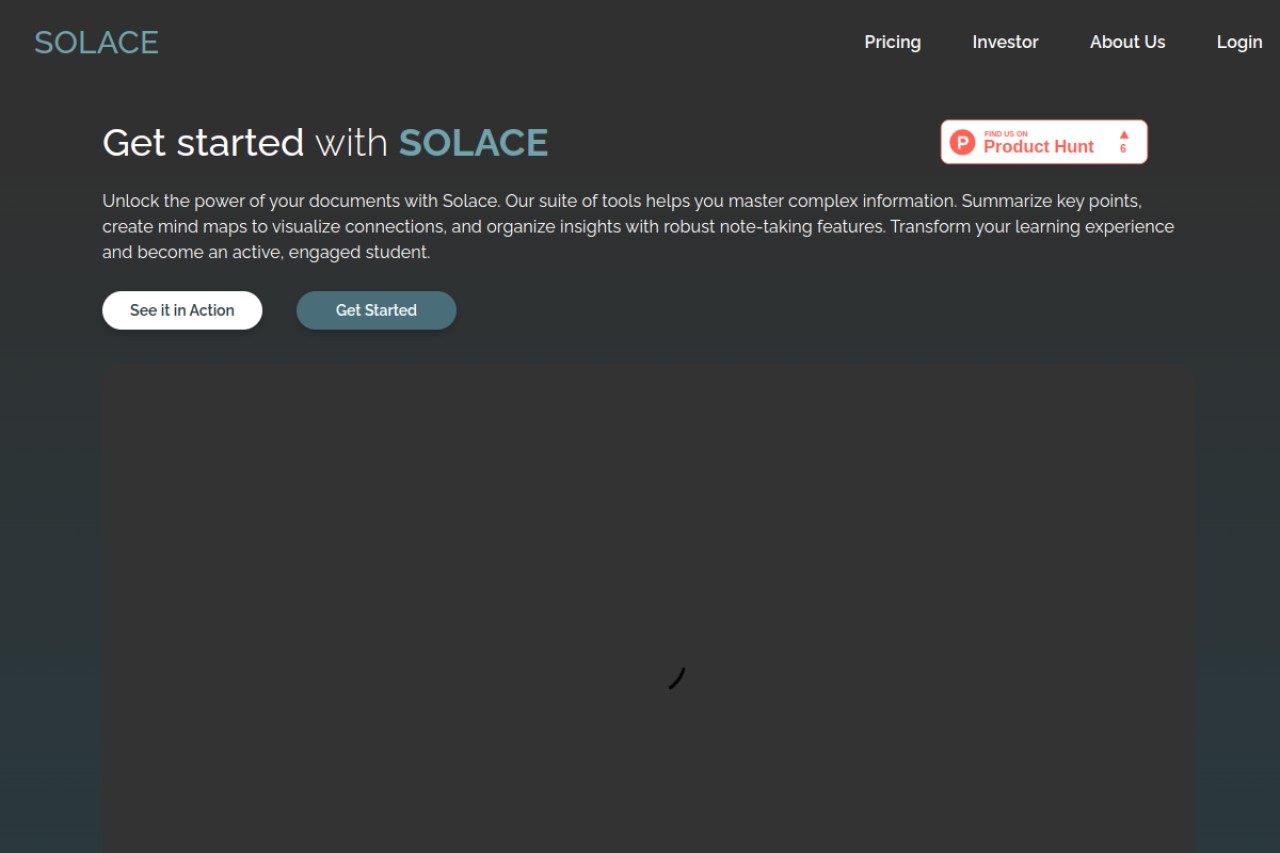Click the loading spinner in the preview panel
The image size is (1280, 853).
pos(677,678)
